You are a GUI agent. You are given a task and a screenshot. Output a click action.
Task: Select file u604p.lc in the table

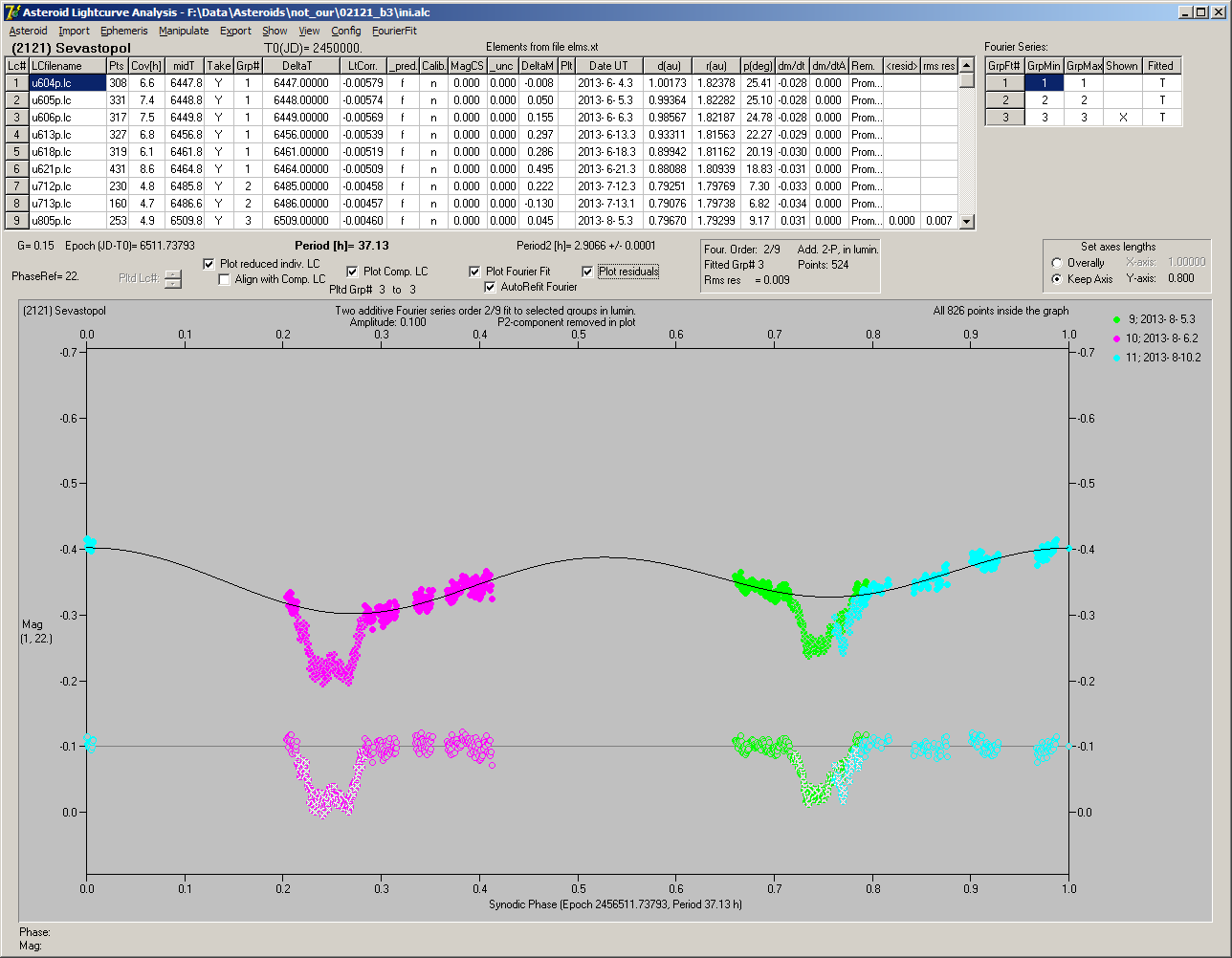(x=66, y=83)
